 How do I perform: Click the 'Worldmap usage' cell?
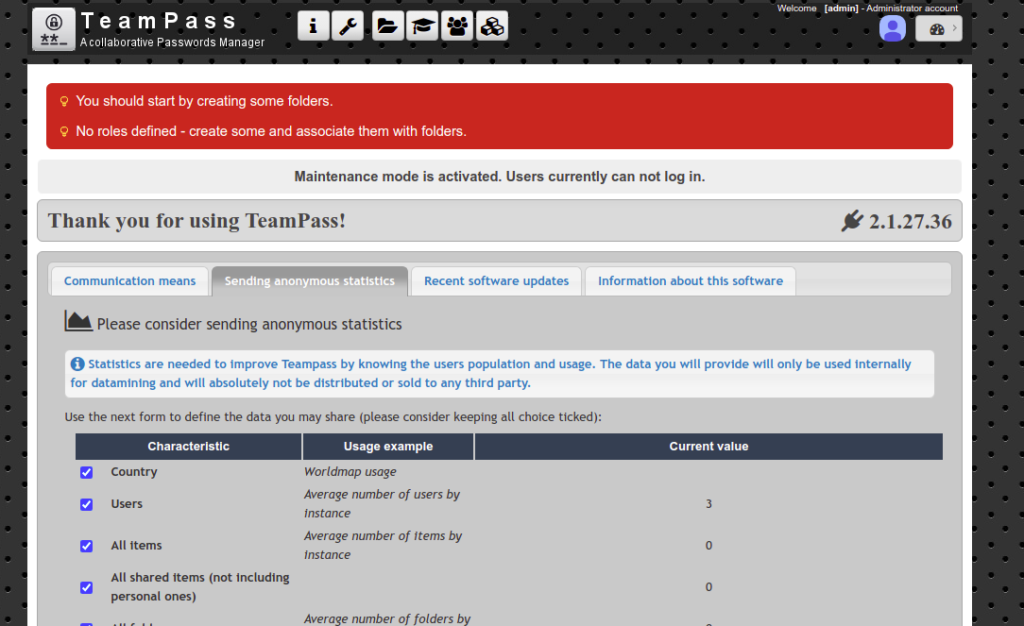[350, 471]
